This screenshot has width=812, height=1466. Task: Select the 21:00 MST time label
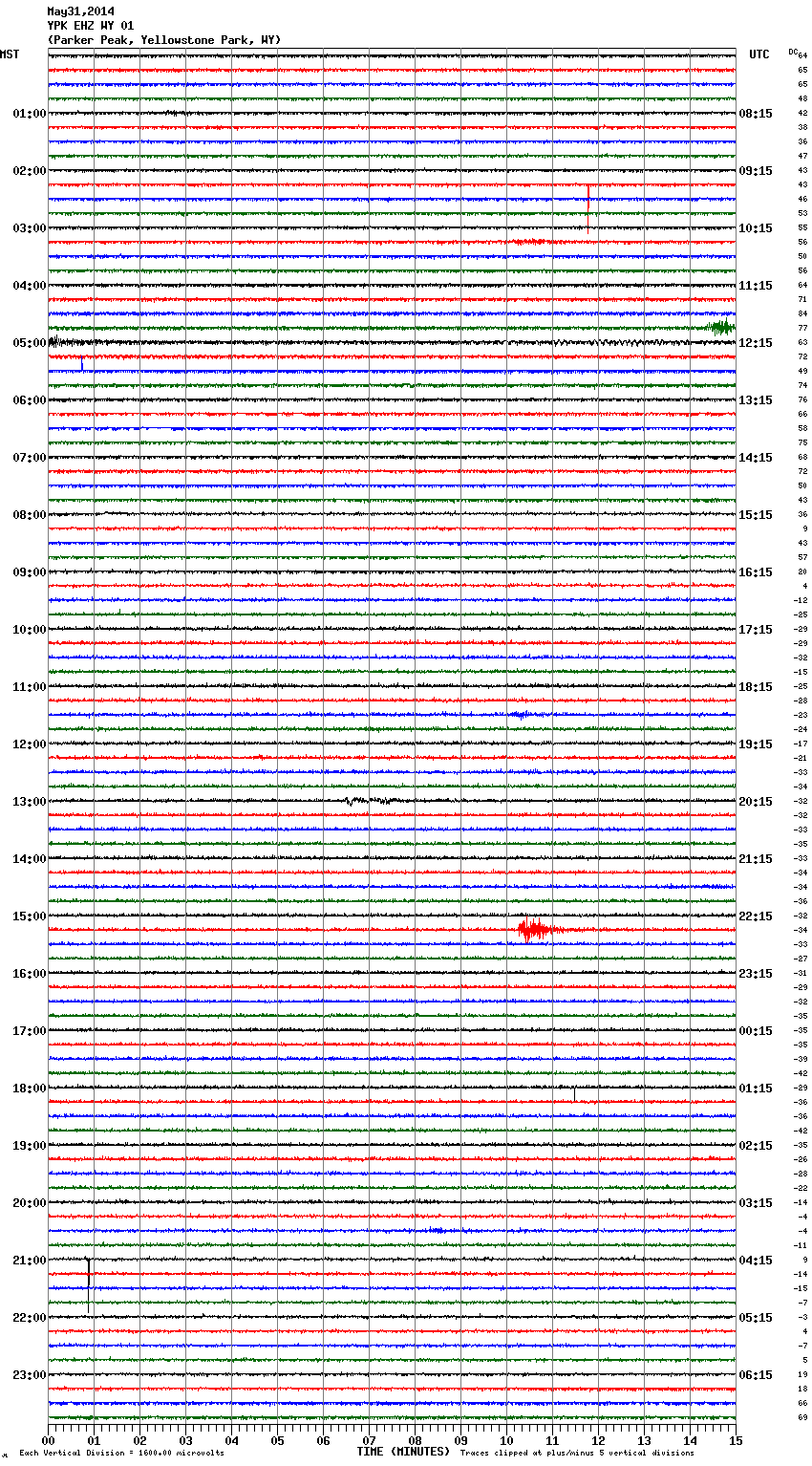[30, 1261]
